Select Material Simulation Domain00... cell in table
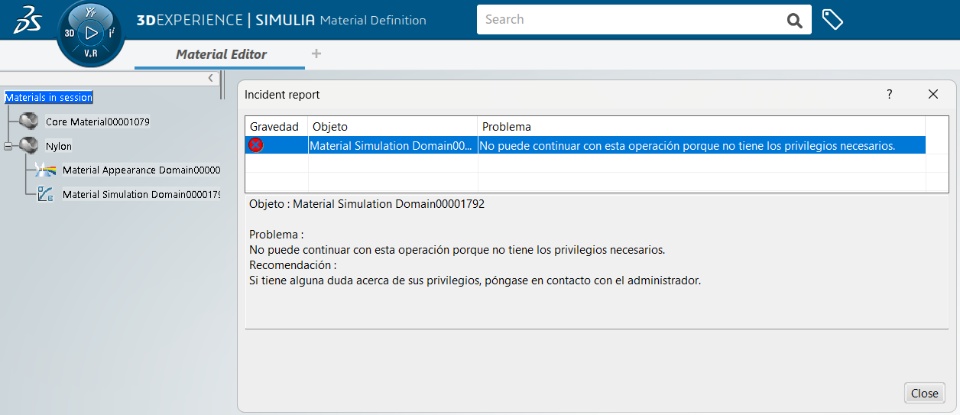 point(392,146)
